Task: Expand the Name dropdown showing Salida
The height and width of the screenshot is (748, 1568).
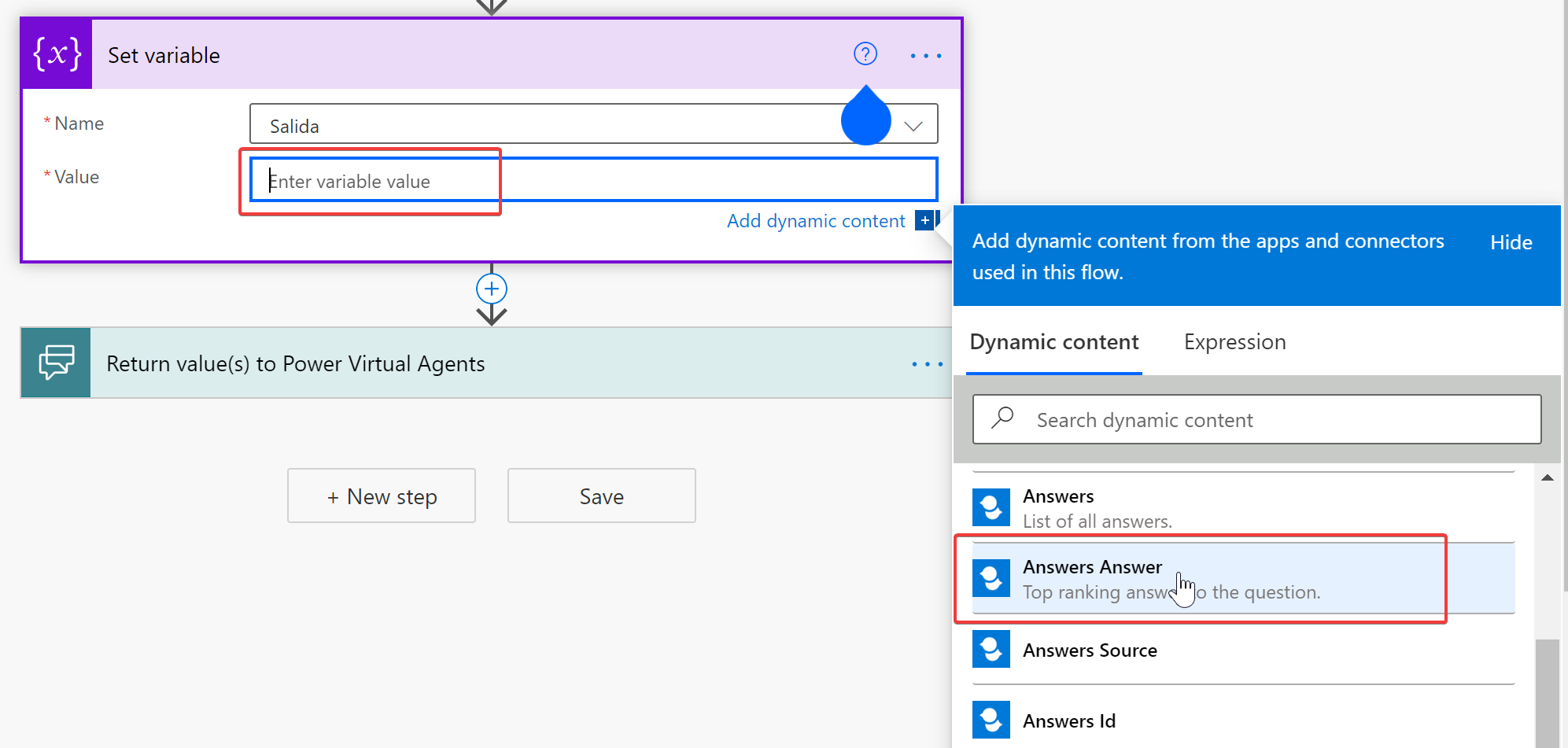Action: 913,126
